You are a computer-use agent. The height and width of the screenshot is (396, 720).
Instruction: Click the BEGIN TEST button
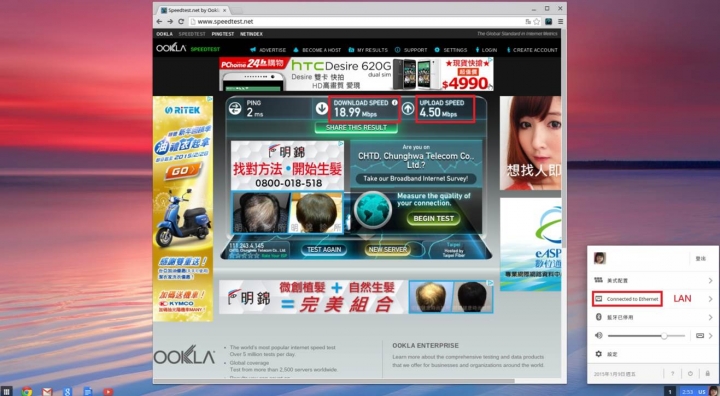pyautogui.click(x=433, y=219)
